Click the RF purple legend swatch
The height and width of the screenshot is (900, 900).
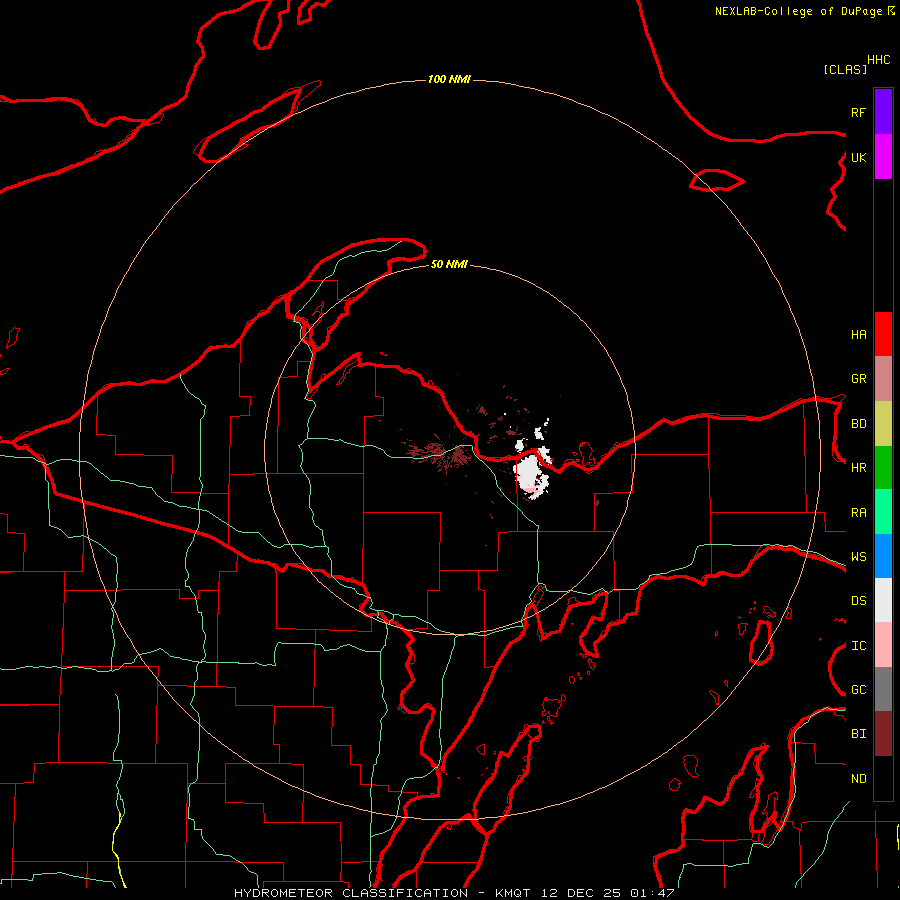(883, 112)
